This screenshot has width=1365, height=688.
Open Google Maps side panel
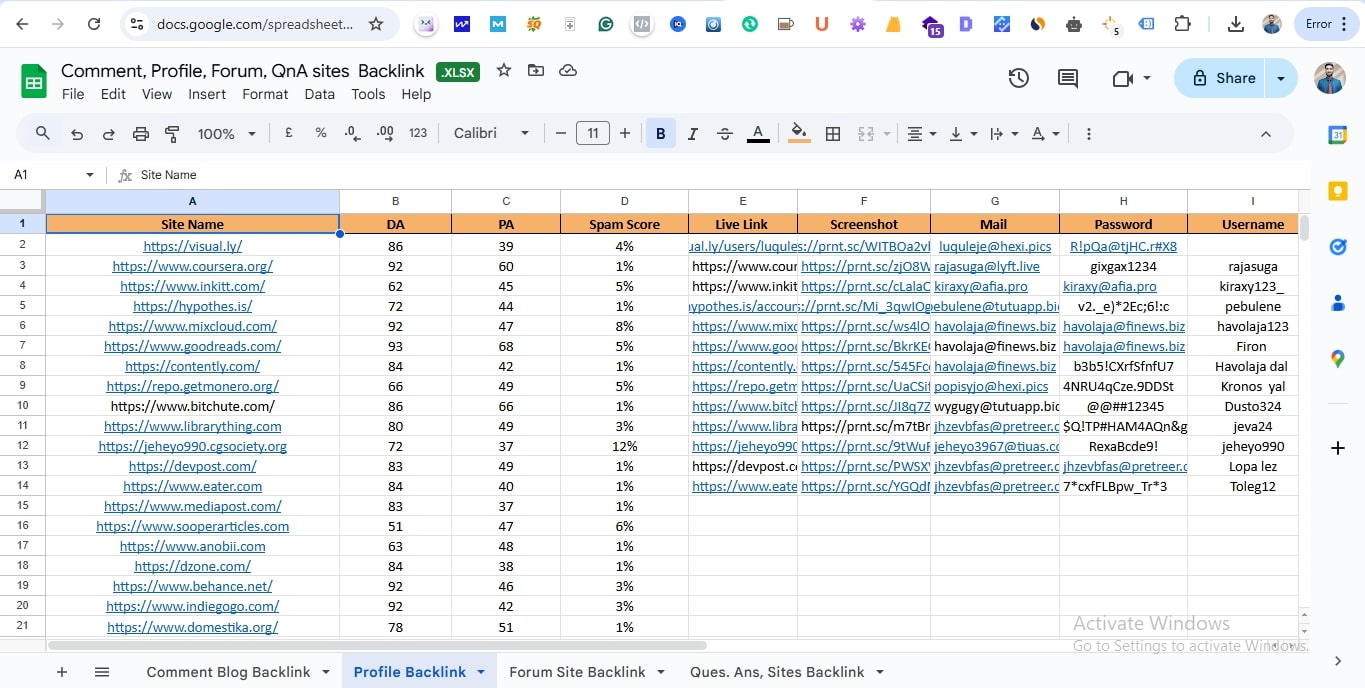(1338, 359)
